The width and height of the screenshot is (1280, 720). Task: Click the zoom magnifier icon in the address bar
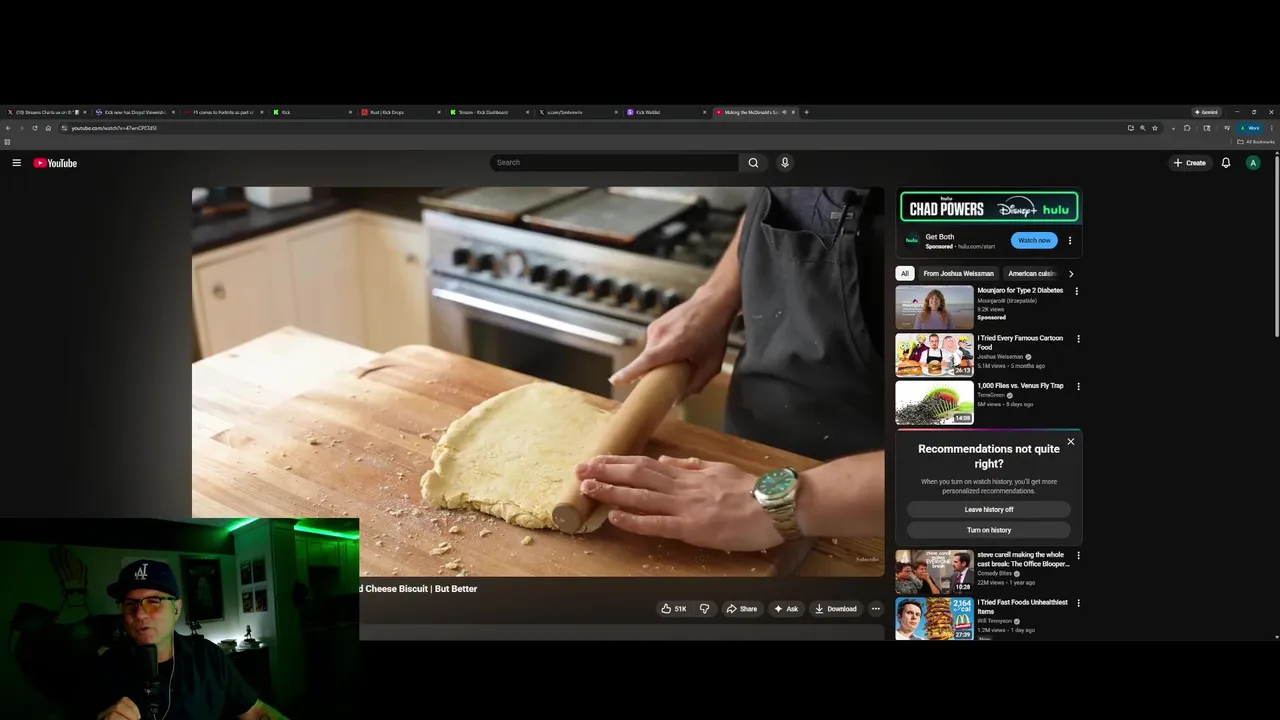[1143, 128]
